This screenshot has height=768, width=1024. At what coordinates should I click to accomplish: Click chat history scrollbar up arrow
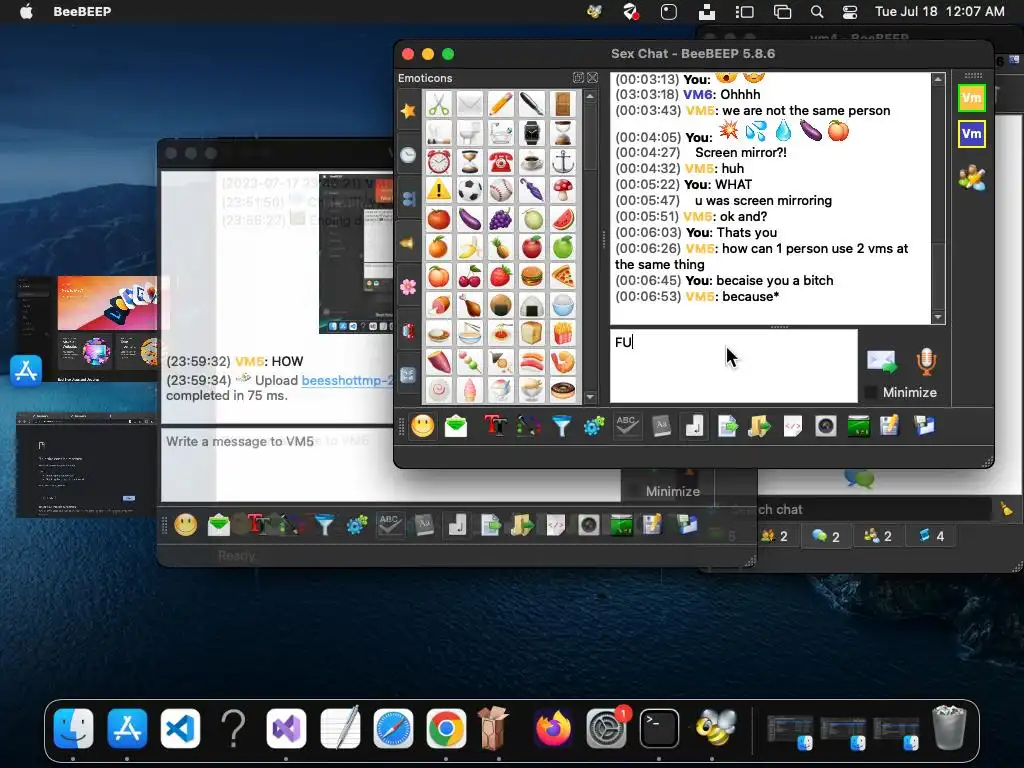[x=938, y=79]
